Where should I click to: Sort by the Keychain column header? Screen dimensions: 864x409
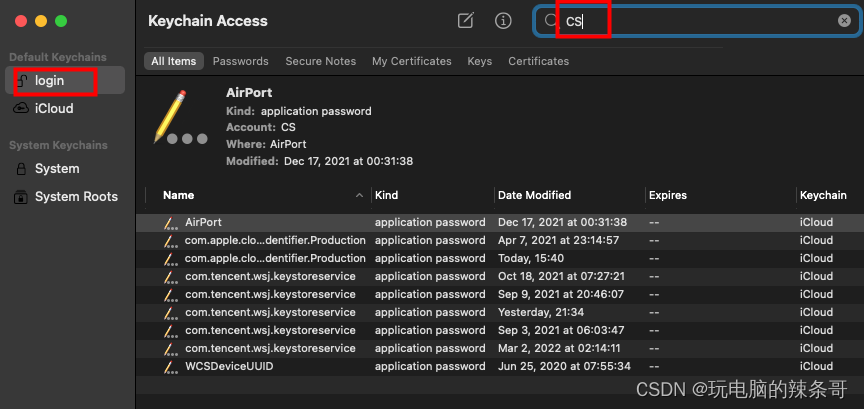[823, 195]
